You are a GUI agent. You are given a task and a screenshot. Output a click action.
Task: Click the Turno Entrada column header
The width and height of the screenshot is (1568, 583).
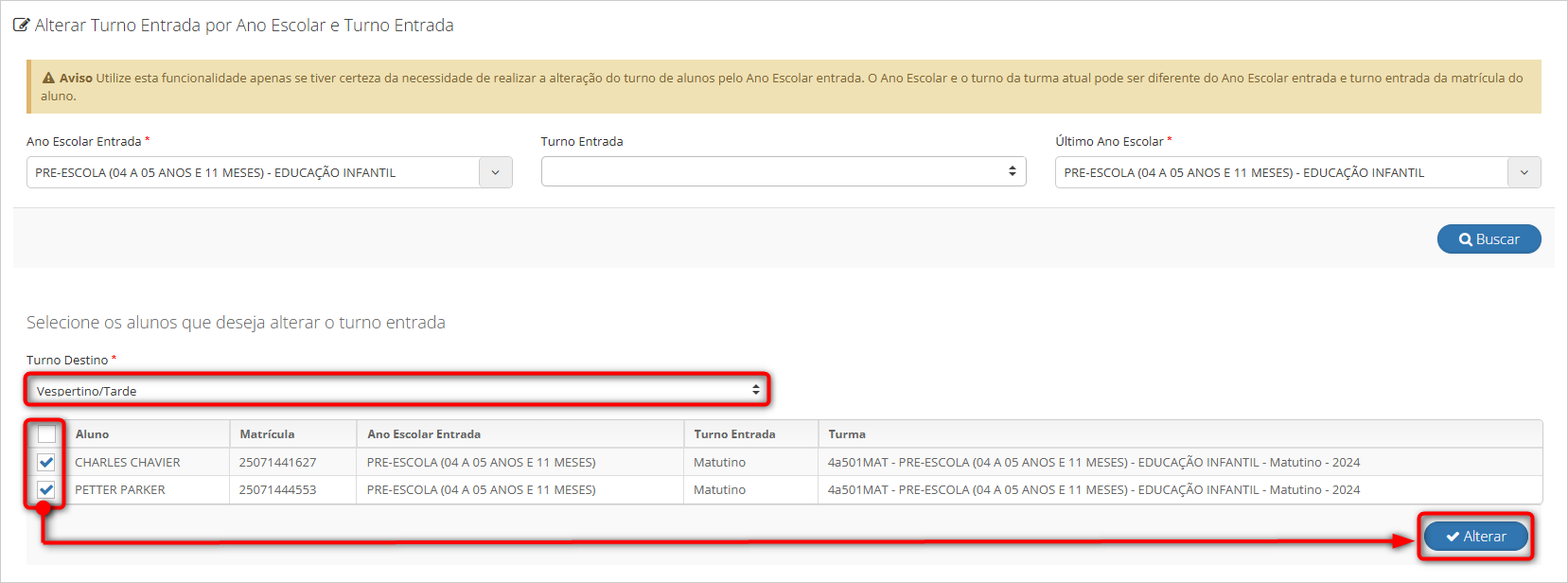[734, 434]
